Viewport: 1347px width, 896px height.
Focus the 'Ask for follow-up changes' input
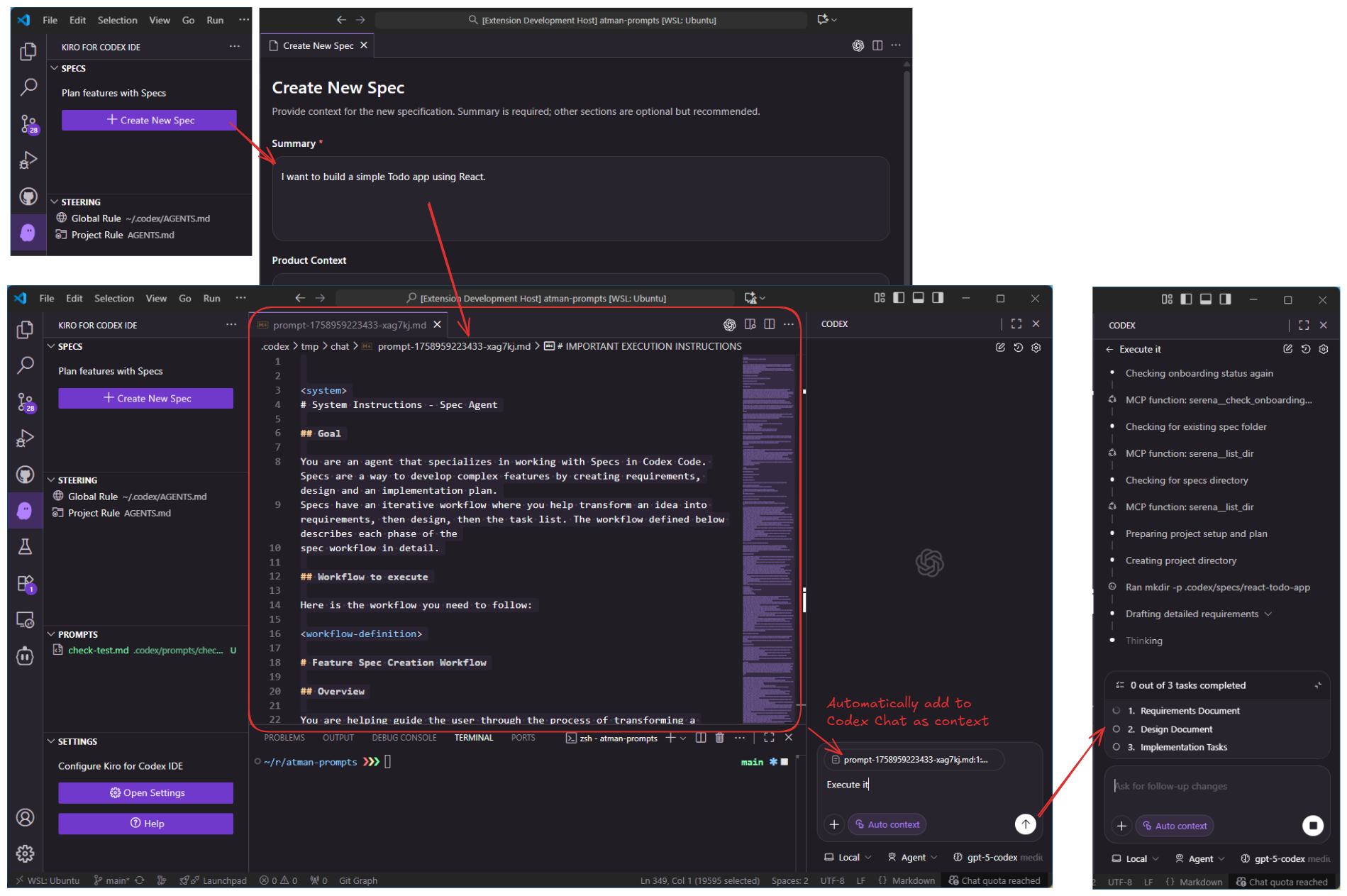click(1216, 786)
